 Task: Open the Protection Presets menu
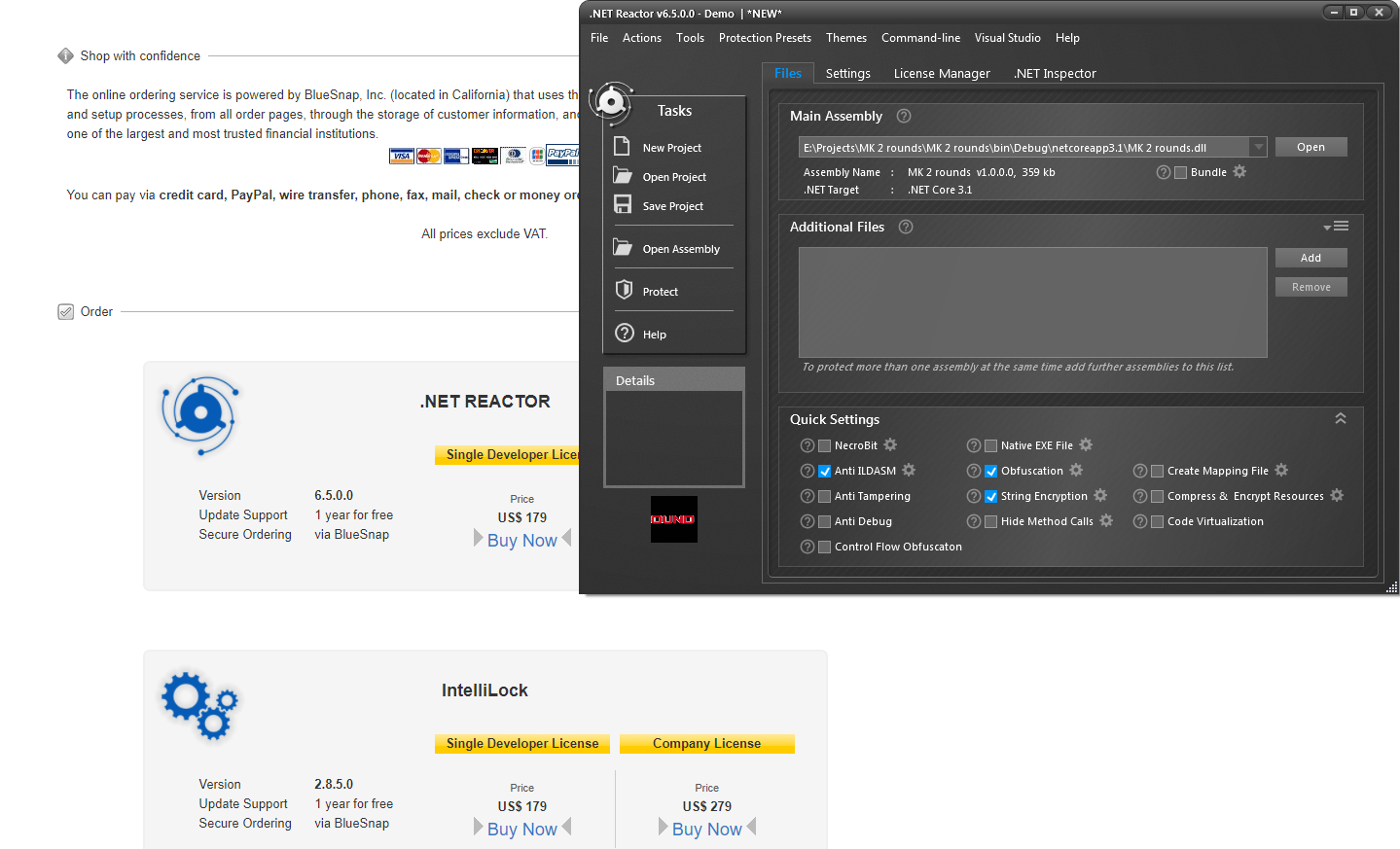point(765,38)
